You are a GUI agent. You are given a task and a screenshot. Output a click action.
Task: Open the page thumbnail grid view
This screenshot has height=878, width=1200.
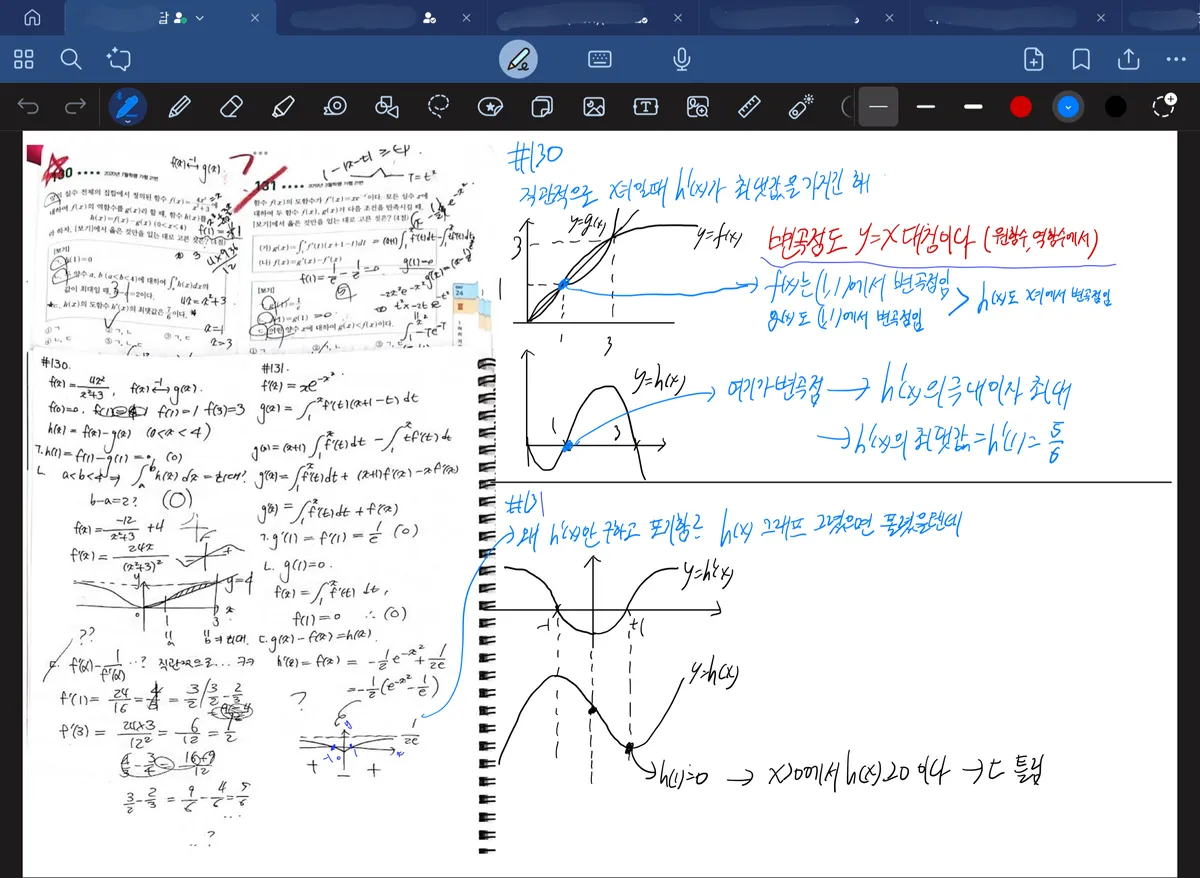coord(24,59)
